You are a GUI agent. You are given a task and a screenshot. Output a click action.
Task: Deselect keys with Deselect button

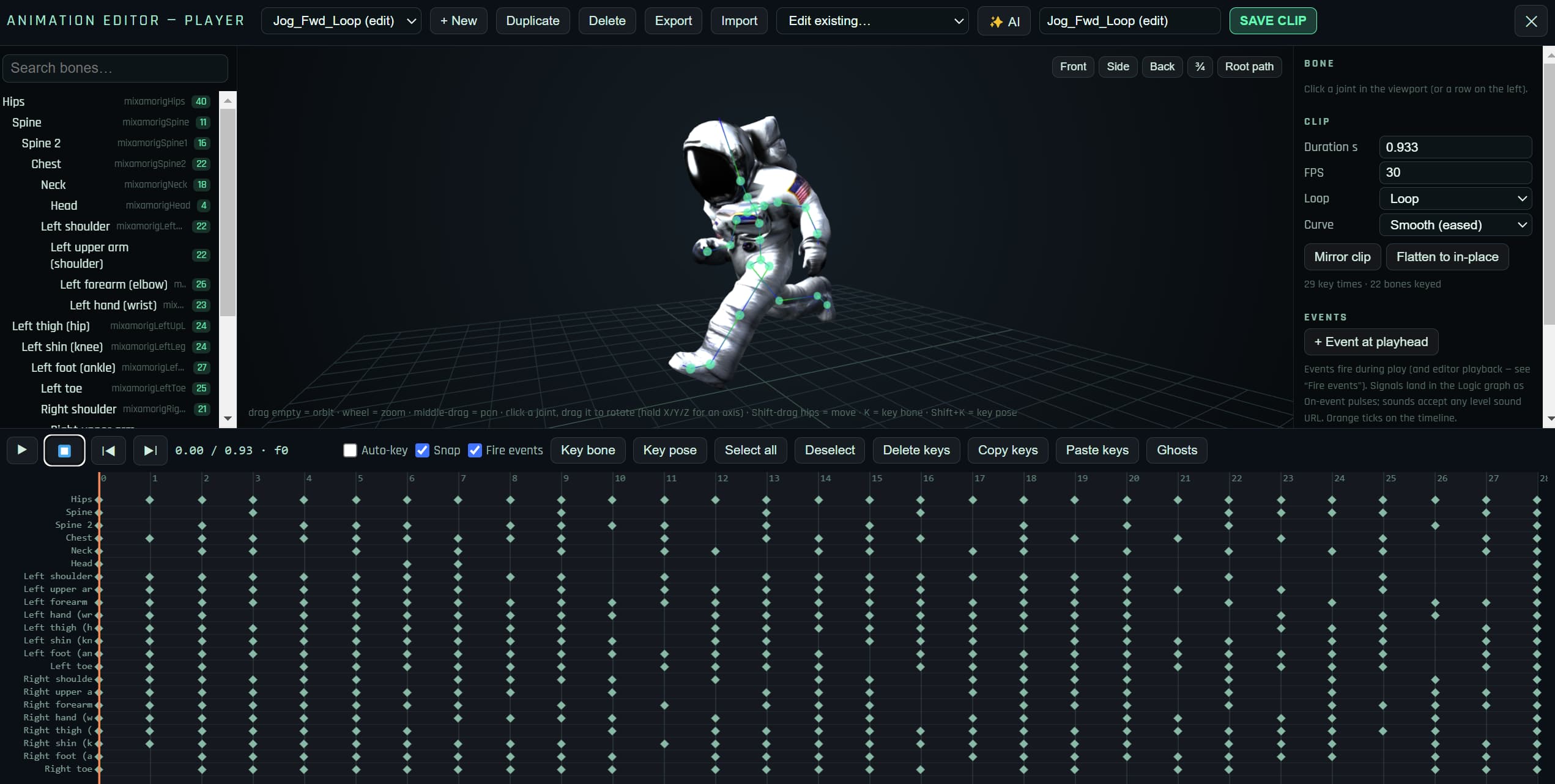[x=829, y=450]
